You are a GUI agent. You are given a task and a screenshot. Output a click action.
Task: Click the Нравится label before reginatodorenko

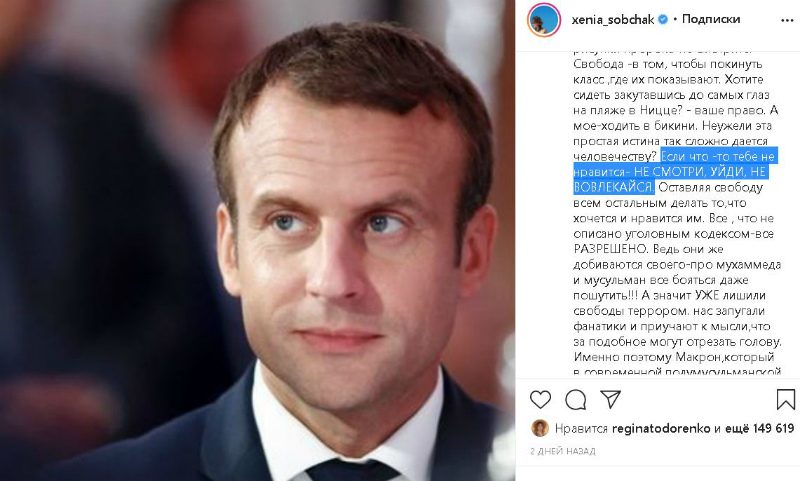(581, 428)
